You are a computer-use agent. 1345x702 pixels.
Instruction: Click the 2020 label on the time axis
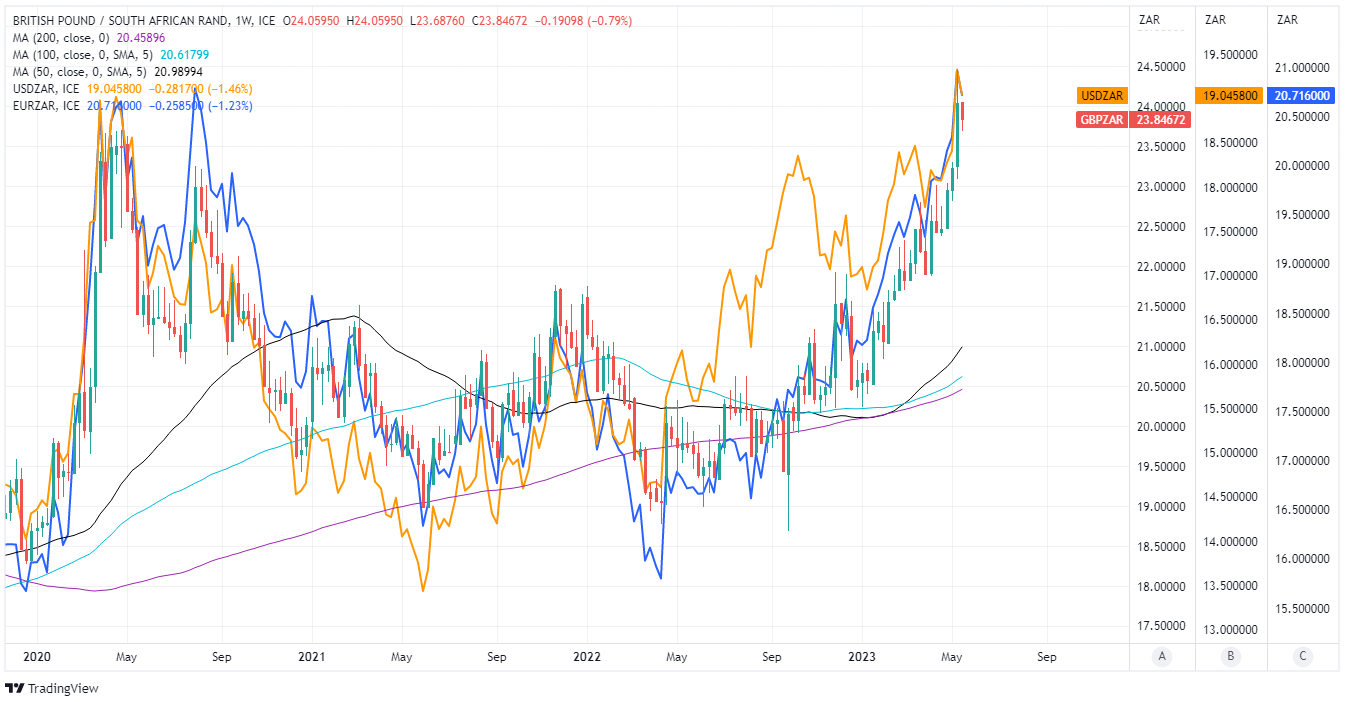point(37,657)
